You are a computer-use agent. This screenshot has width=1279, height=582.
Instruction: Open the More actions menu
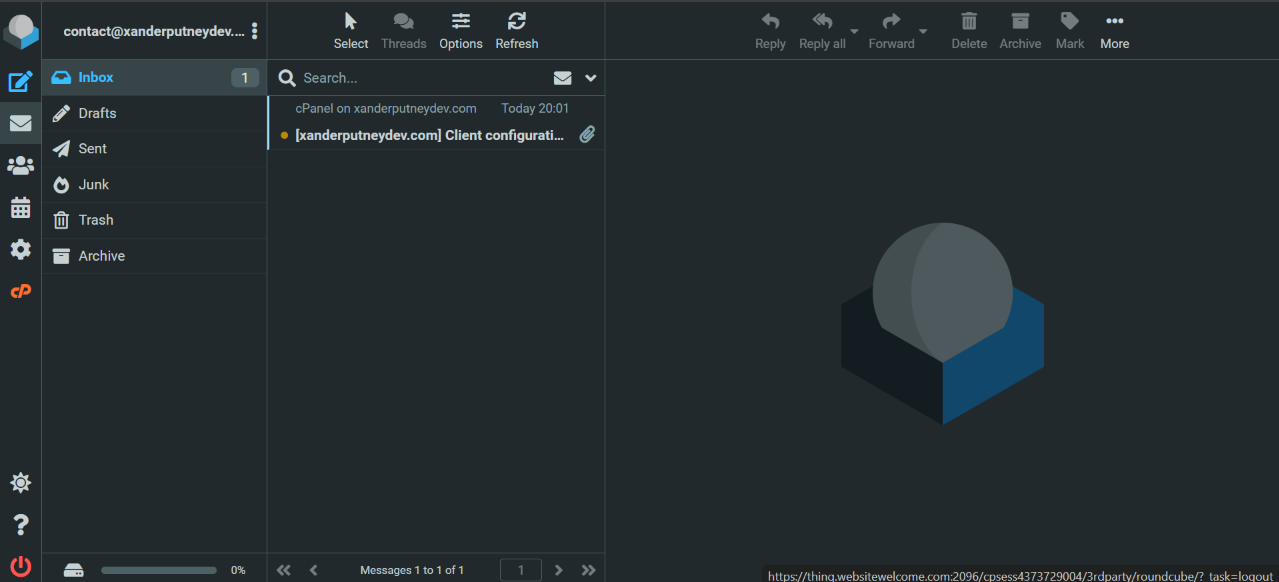click(x=1114, y=31)
